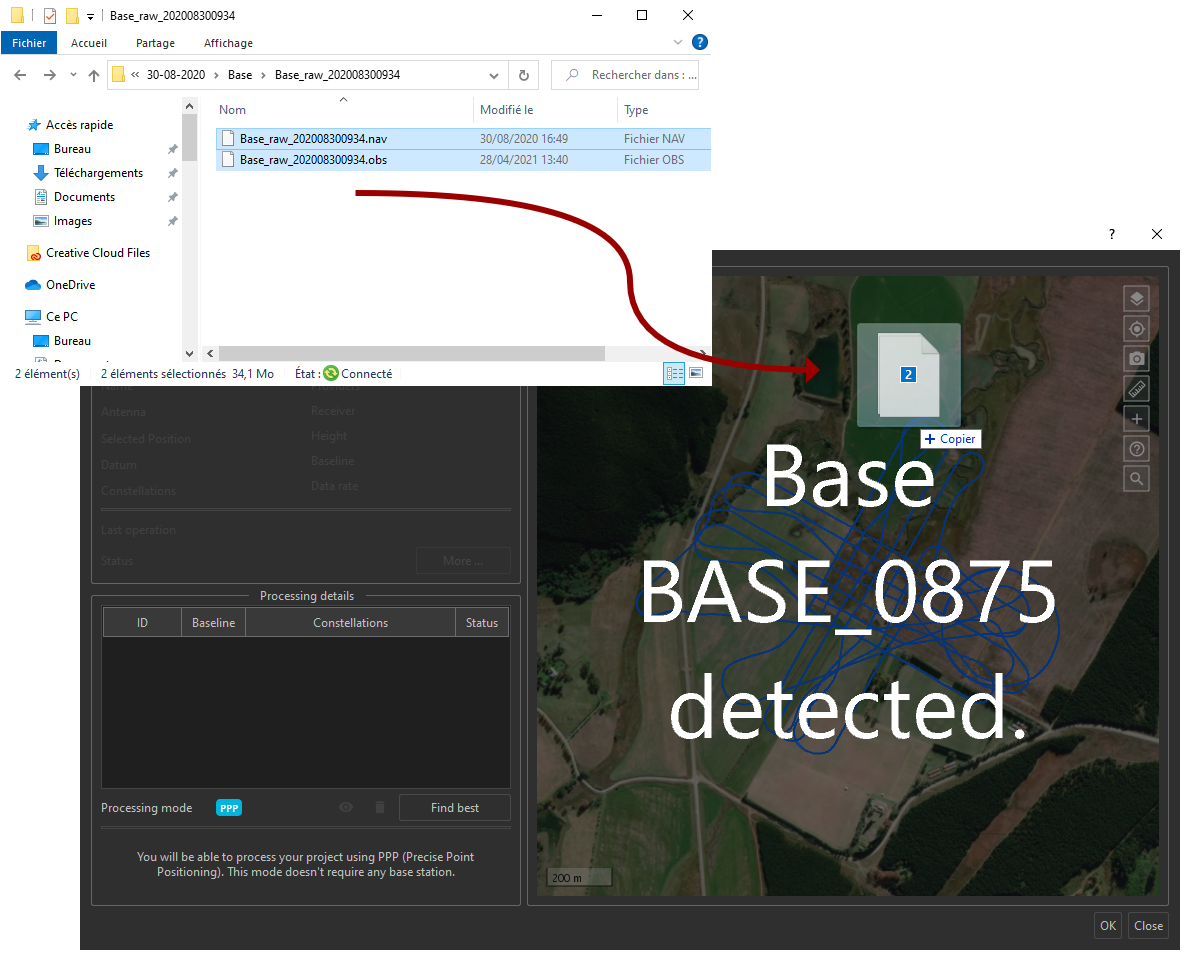1200x970 pixels.
Task: Click the 200 m scale bar control
Action: click(x=578, y=876)
